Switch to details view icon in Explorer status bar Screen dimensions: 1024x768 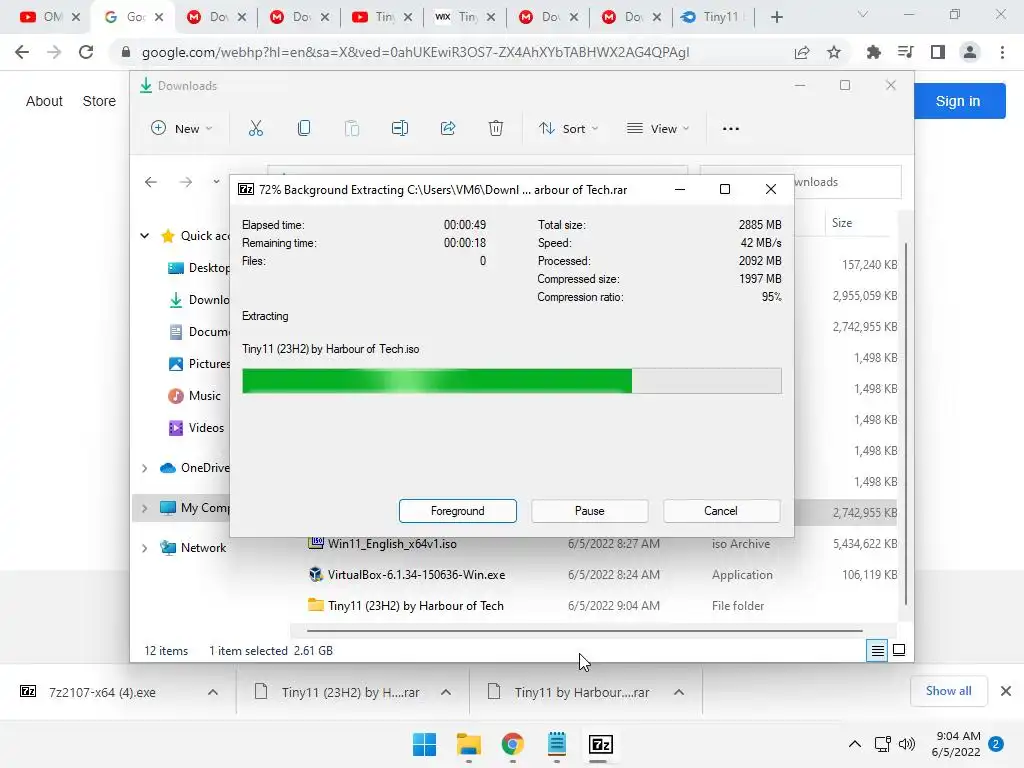(877, 650)
